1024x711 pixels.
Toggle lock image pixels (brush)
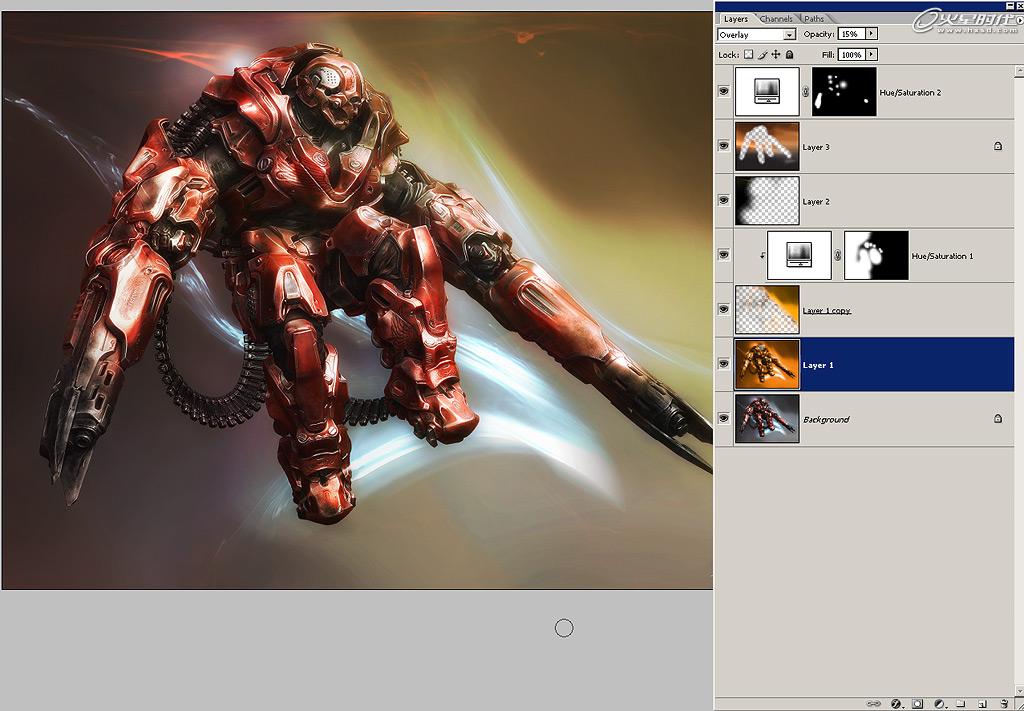762,55
